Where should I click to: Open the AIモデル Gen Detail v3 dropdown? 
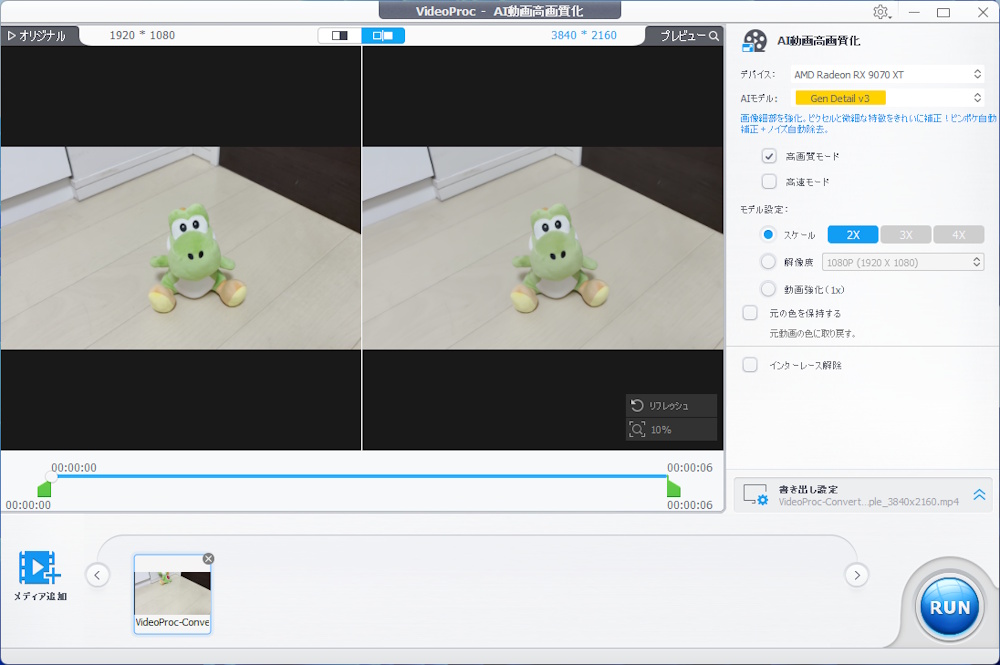coord(887,98)
